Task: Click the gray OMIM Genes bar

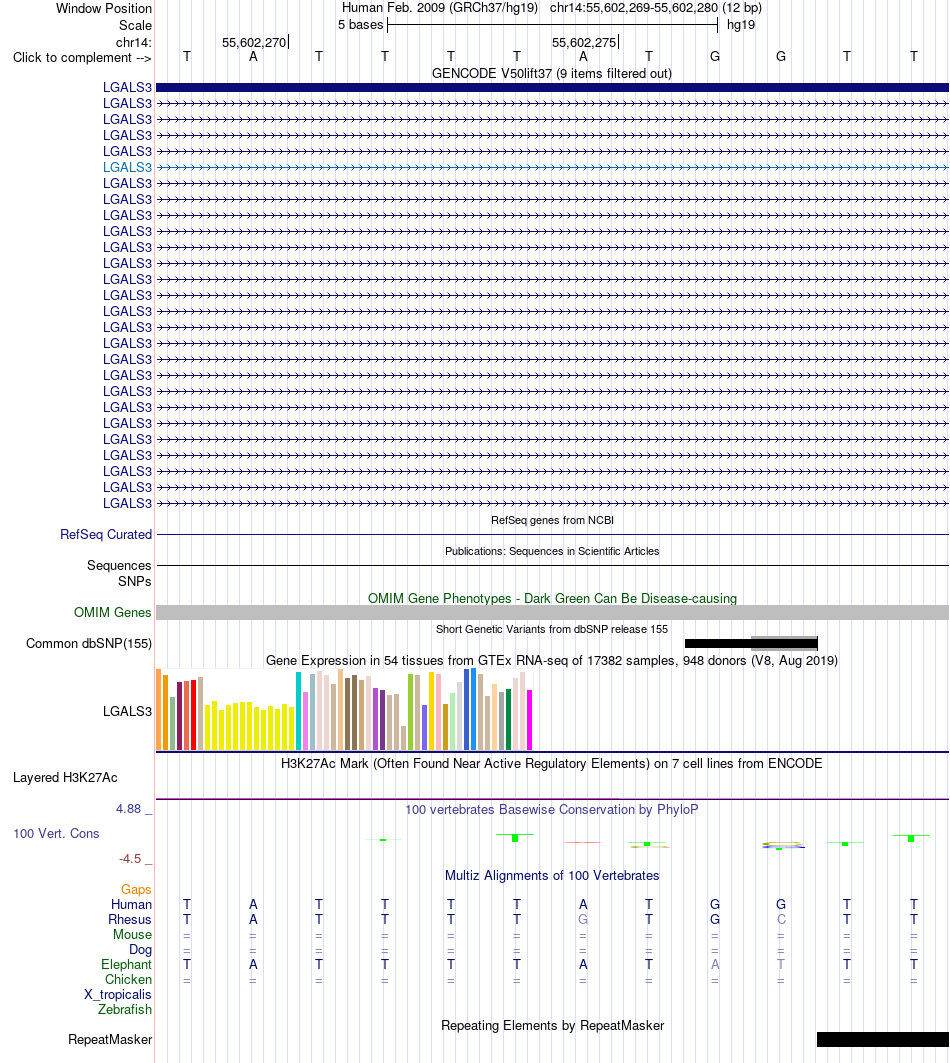Action: pyautogui.click(x=552, y=612)
